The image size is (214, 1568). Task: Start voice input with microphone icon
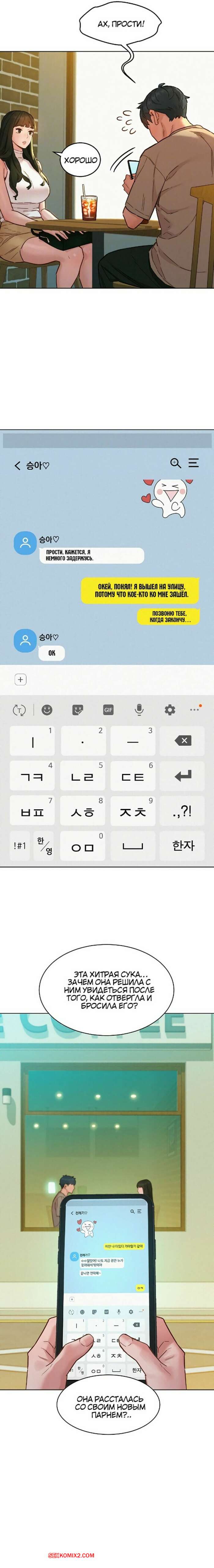tap(139, 710)
